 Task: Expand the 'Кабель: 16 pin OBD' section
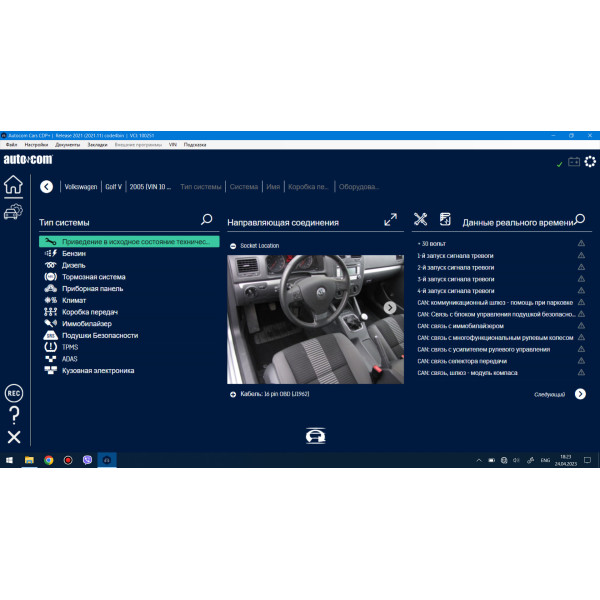233,394
